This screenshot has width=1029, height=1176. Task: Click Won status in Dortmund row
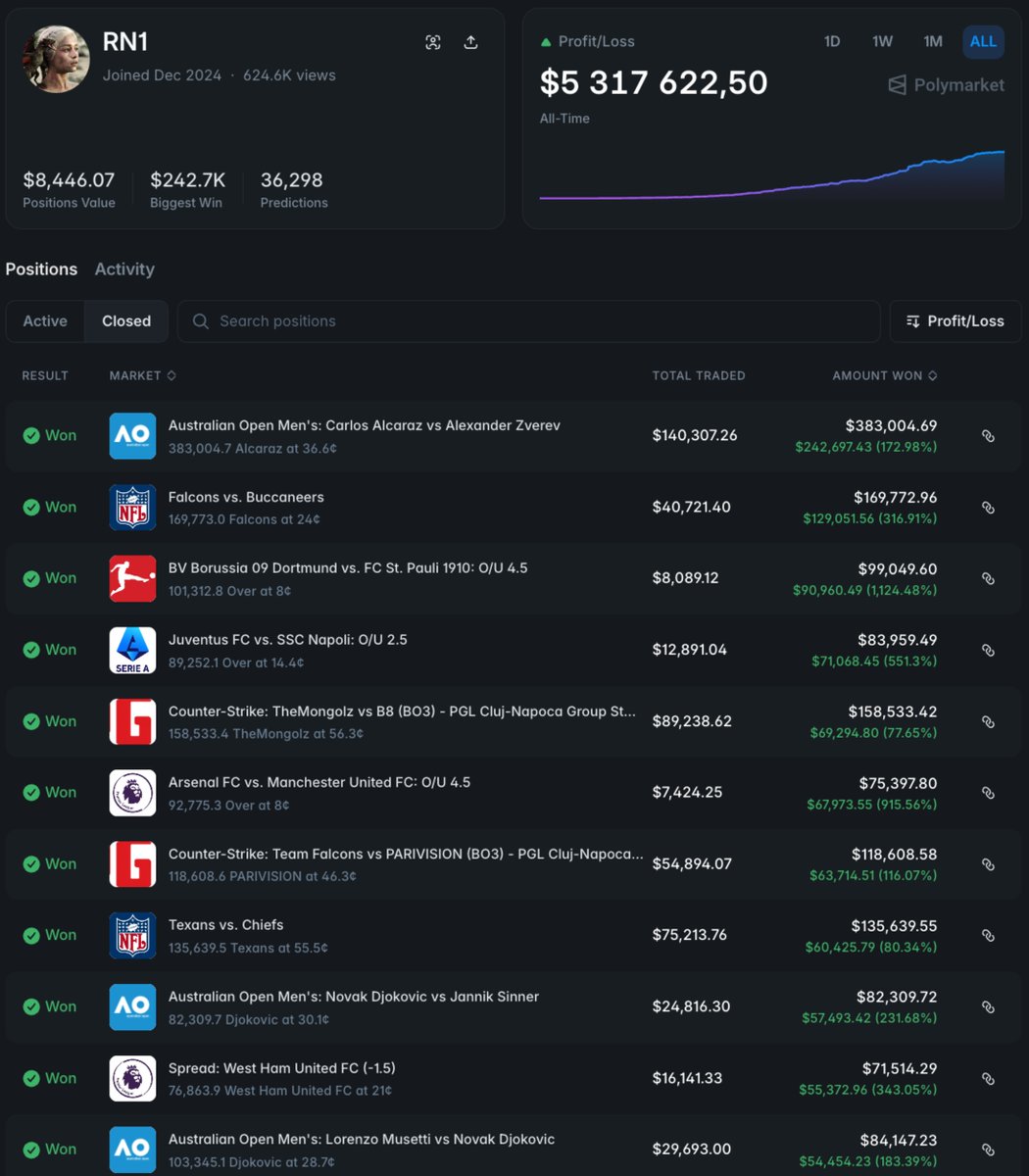tap(49, 578)
